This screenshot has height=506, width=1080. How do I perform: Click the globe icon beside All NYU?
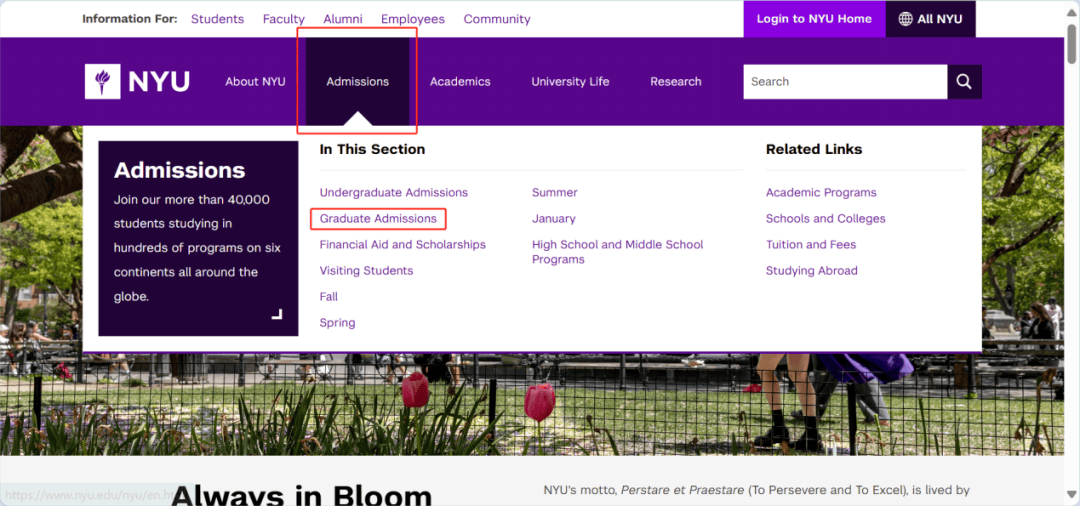[905, 19]
